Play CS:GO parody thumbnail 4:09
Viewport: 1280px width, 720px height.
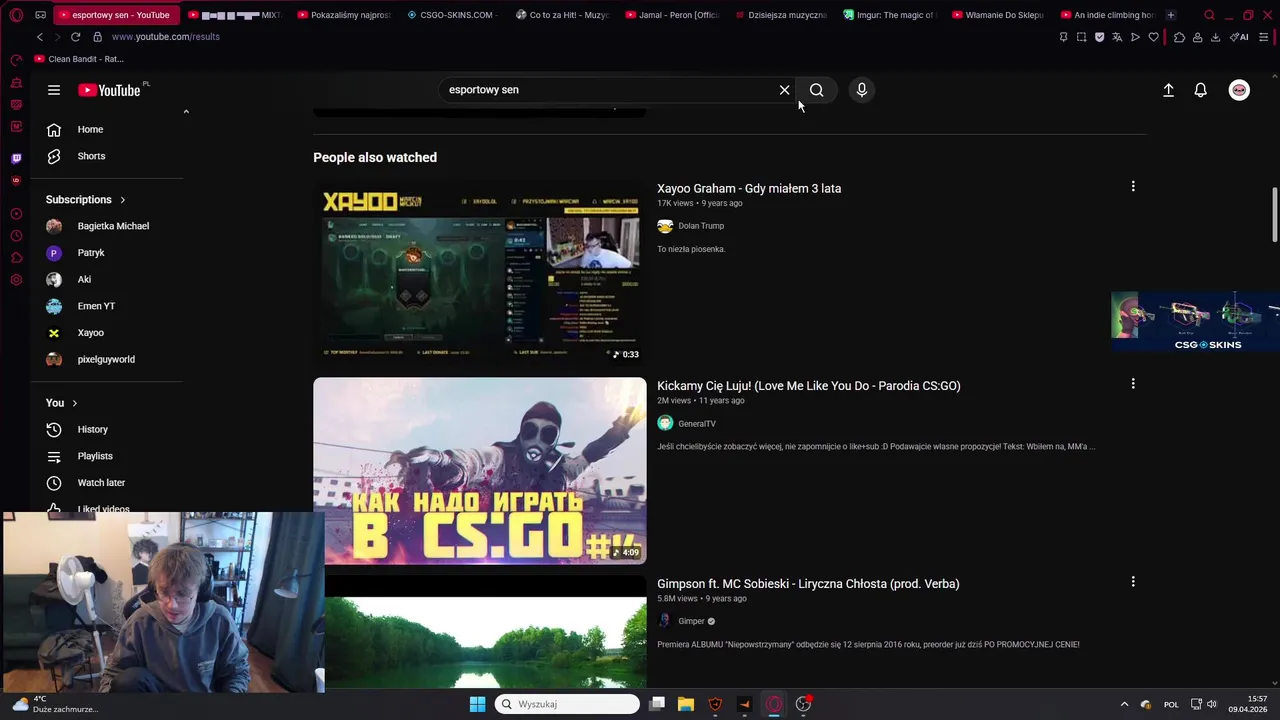click(x=480, y=471)
